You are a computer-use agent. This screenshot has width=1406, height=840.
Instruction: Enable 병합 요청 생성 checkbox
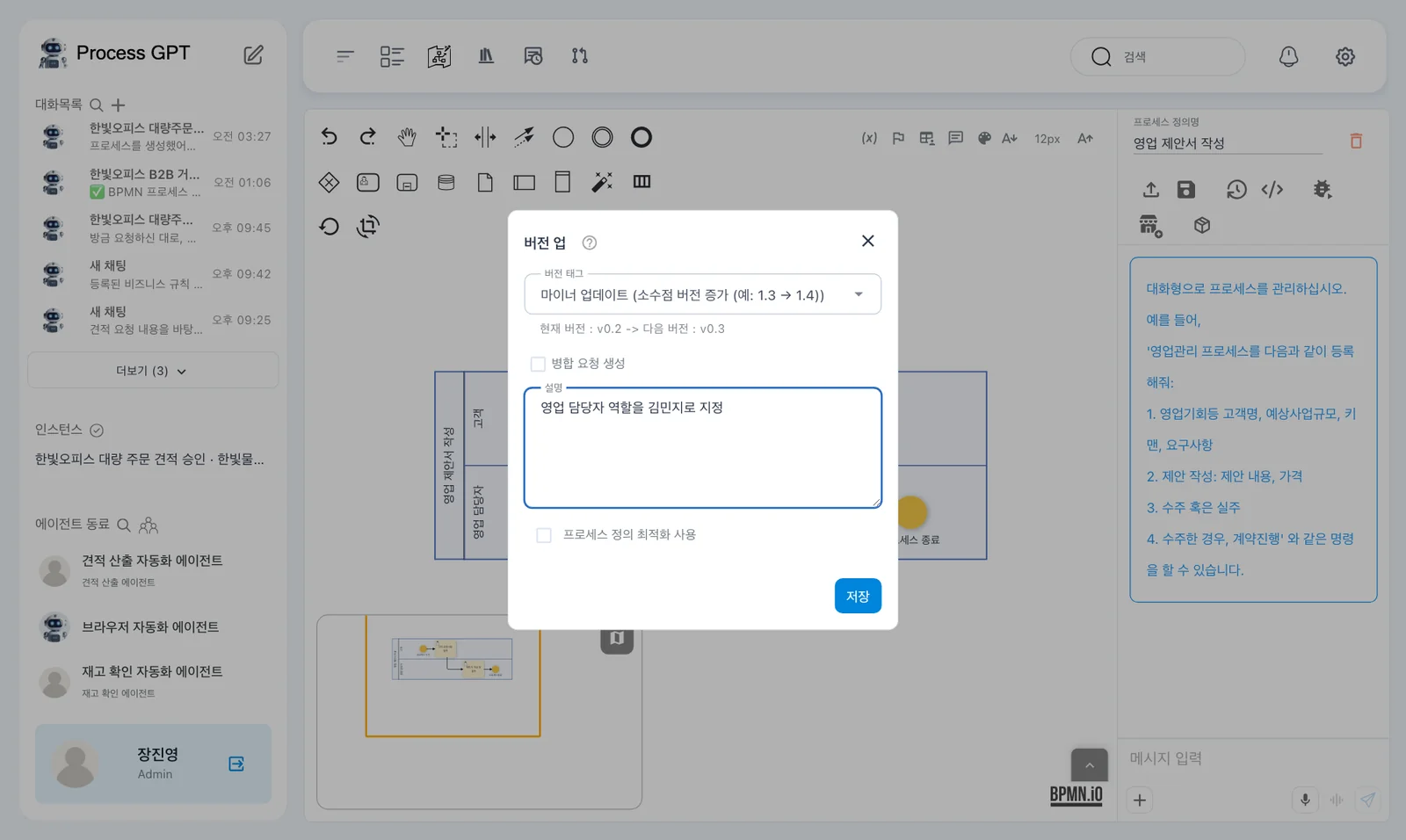click(x=538, y=364)
